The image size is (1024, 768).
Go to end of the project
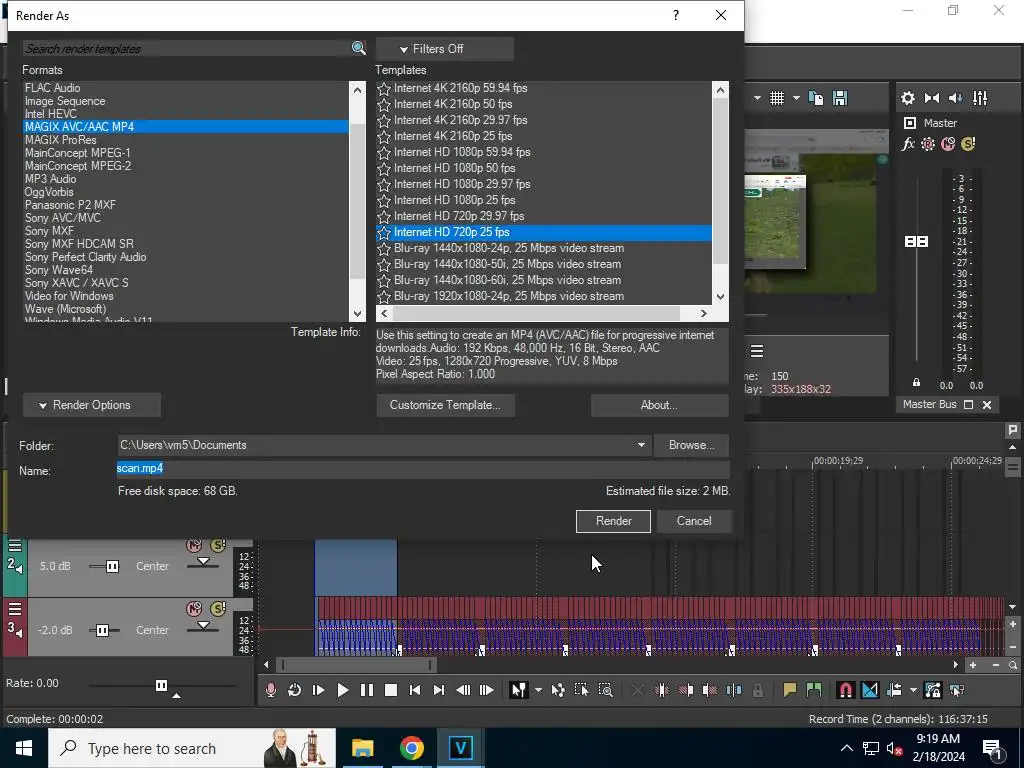pos(439,690)
